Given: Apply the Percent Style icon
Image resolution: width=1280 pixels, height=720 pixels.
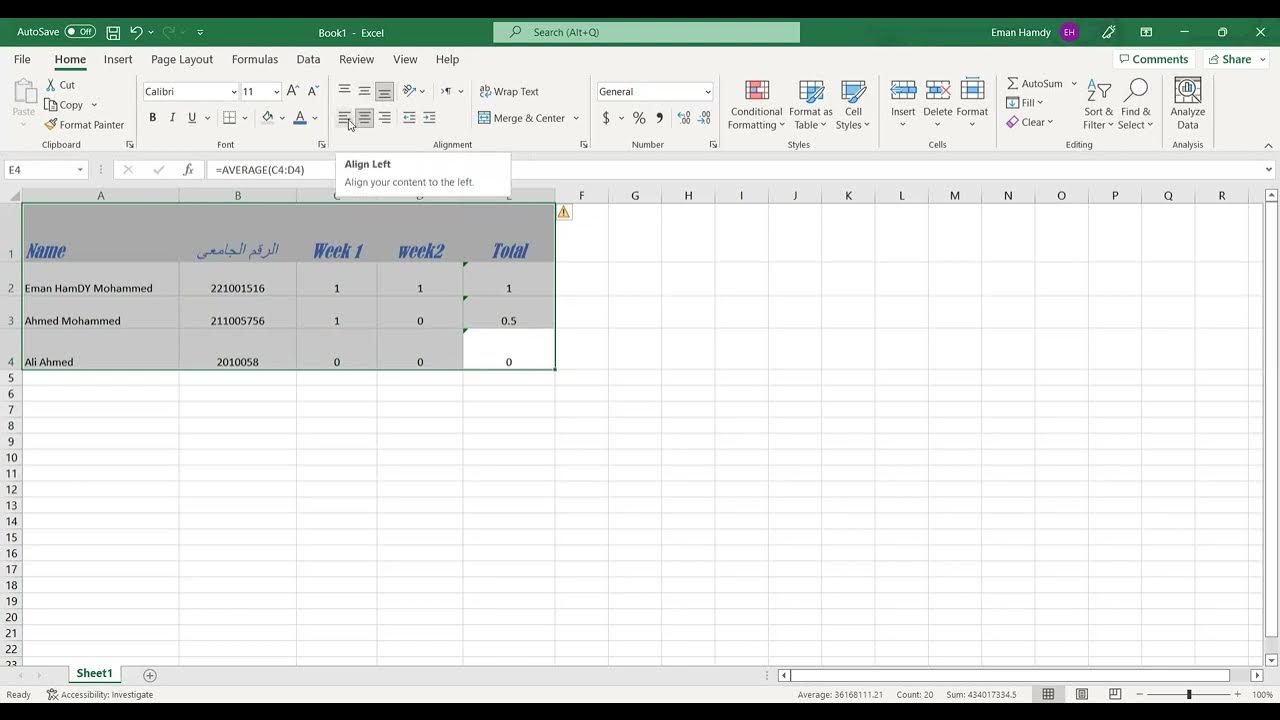Looking at the screenshot, I should click(639, 118).
